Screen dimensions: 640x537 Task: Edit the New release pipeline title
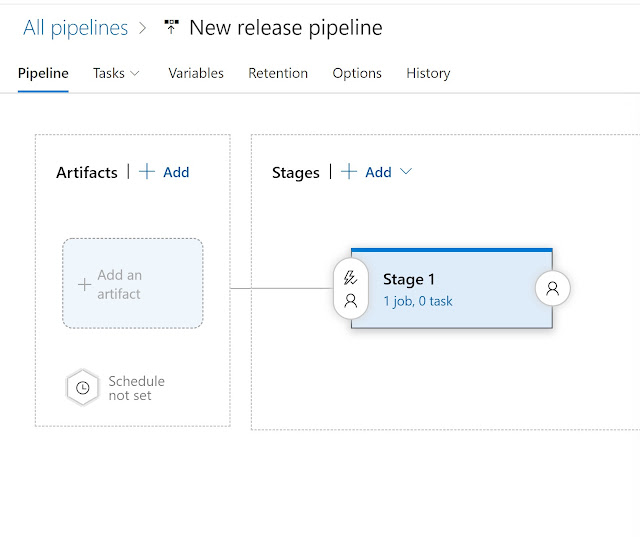[285, 28]
